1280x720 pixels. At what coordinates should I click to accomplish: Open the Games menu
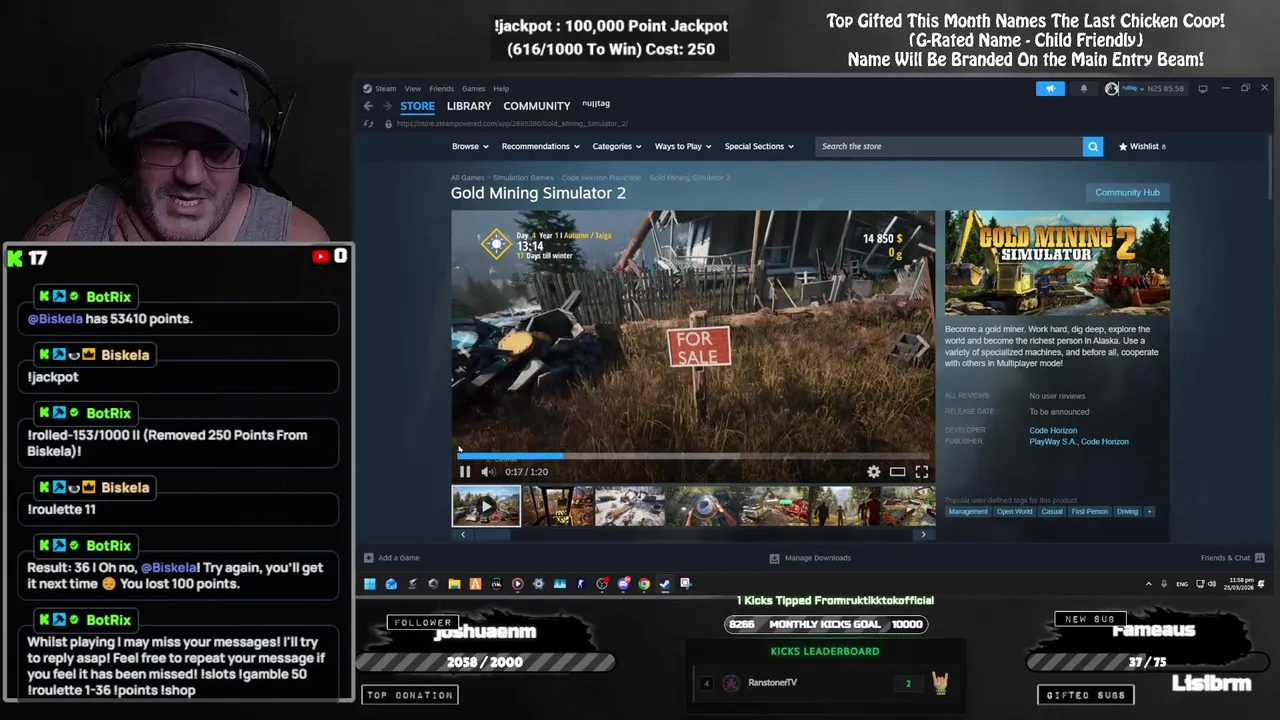tap(473, 88)
